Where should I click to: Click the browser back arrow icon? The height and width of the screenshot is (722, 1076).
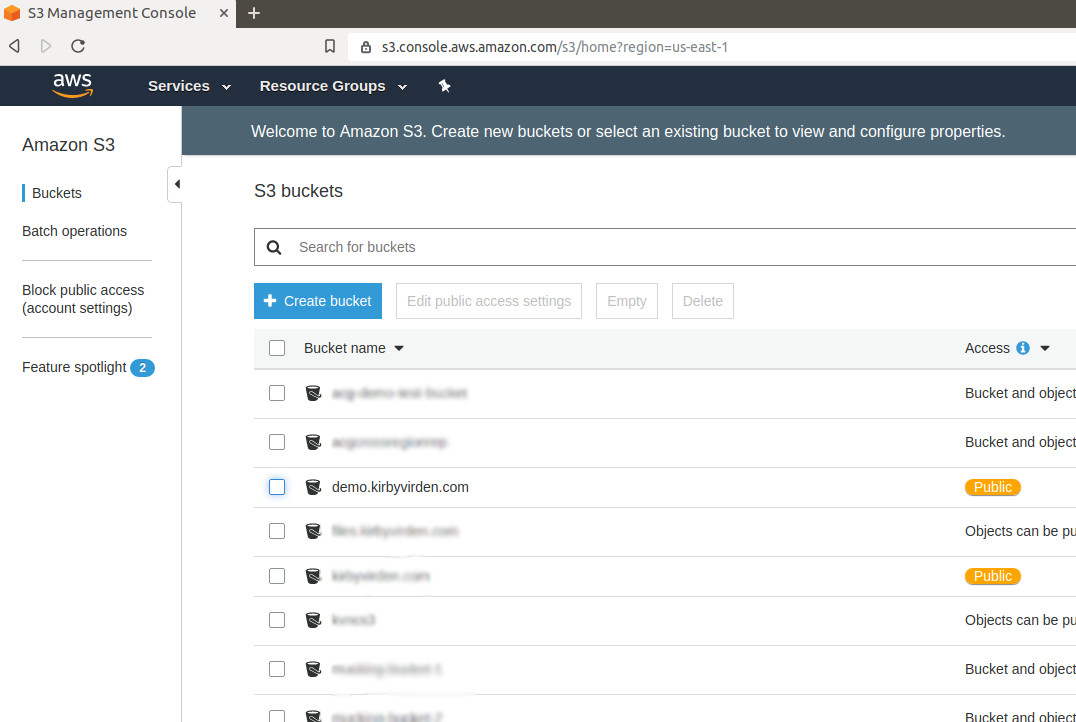click(x=13, y=45)
